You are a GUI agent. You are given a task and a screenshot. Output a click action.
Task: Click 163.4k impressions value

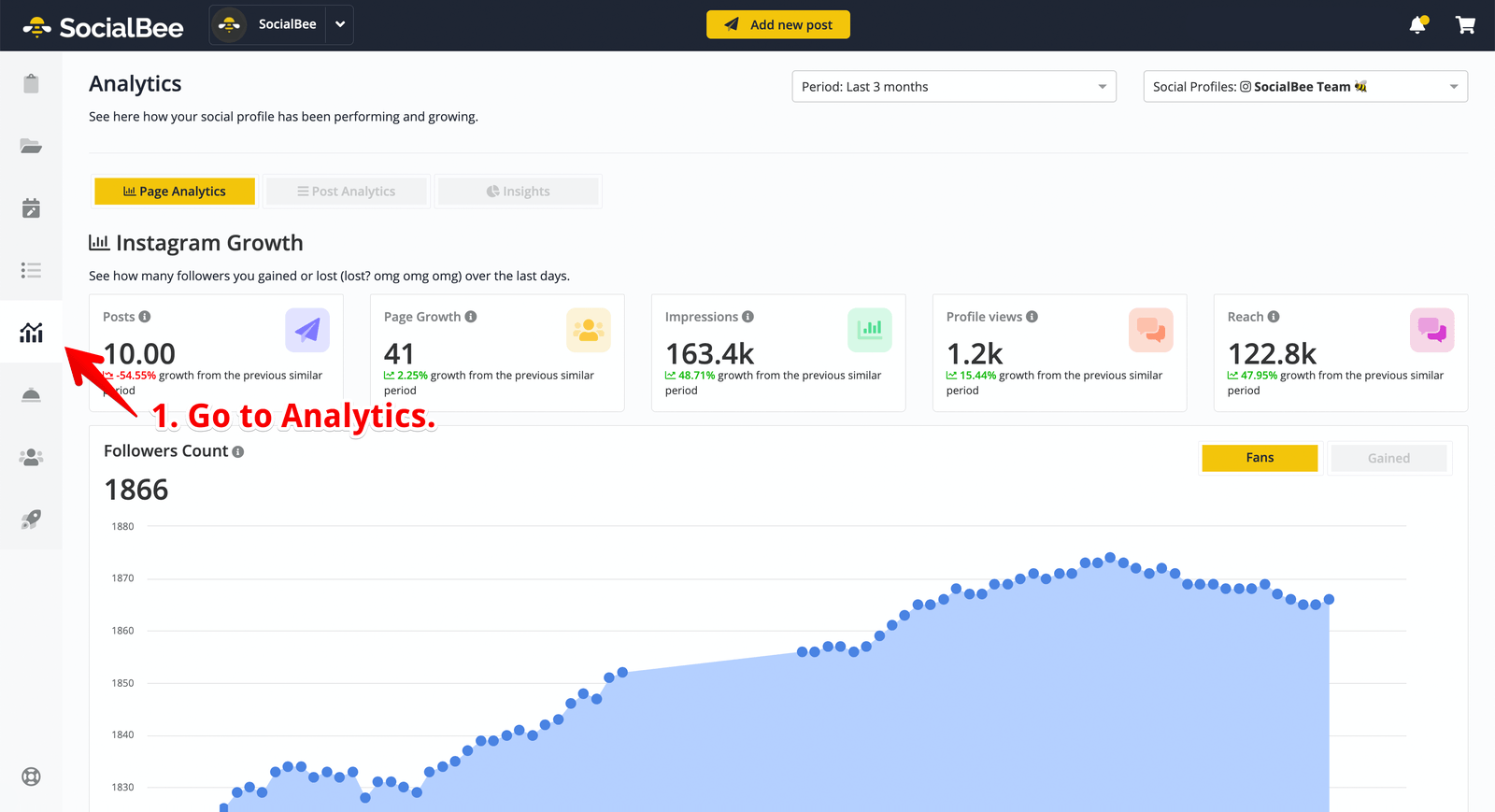tap(709, 354)
